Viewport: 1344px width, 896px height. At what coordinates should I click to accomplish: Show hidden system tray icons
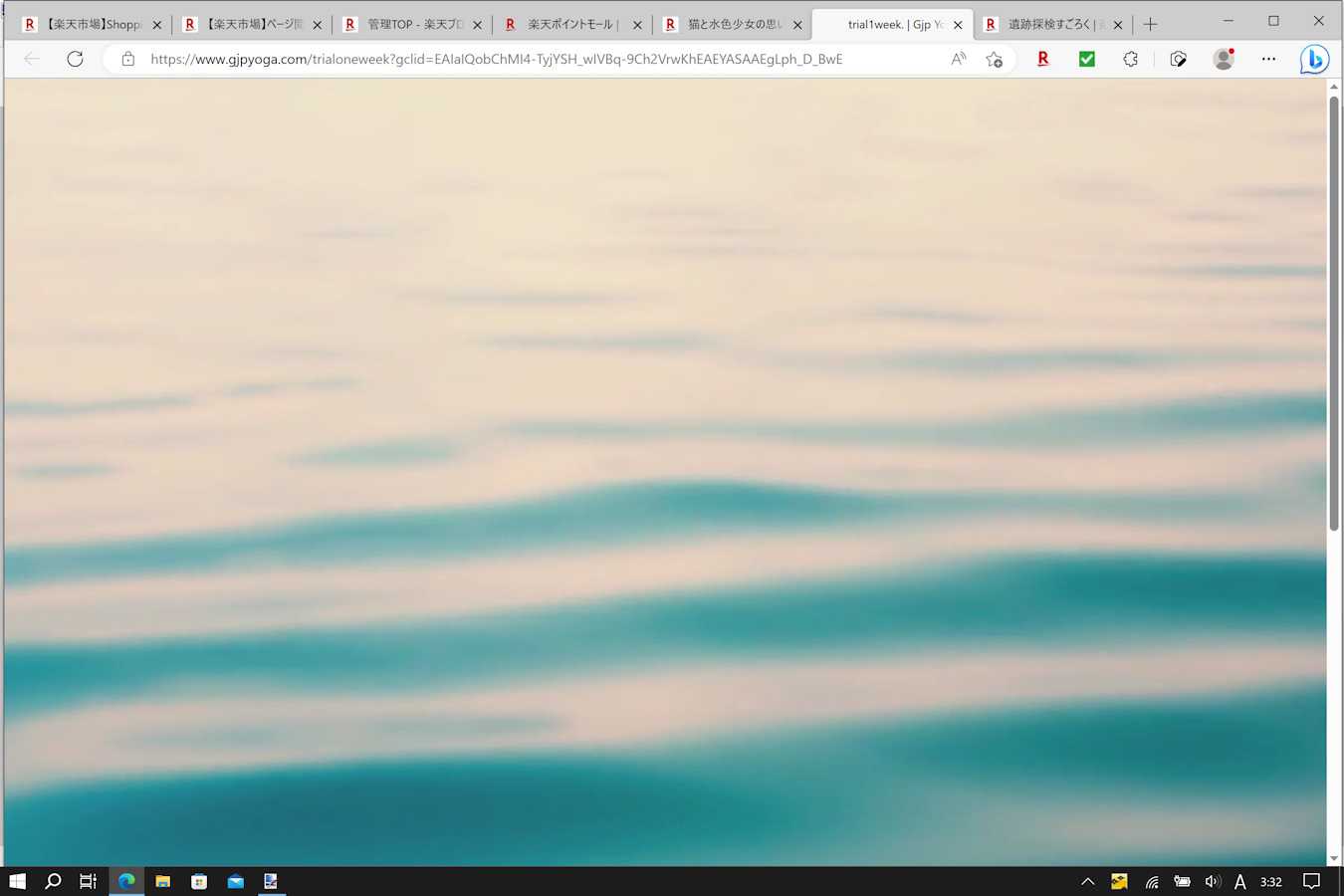point(1088,881)
